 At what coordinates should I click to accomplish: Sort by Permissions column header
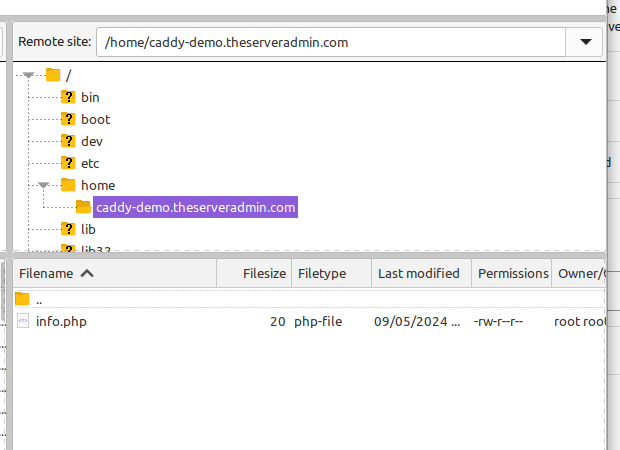pyautogui.click(x=512, y=273)
